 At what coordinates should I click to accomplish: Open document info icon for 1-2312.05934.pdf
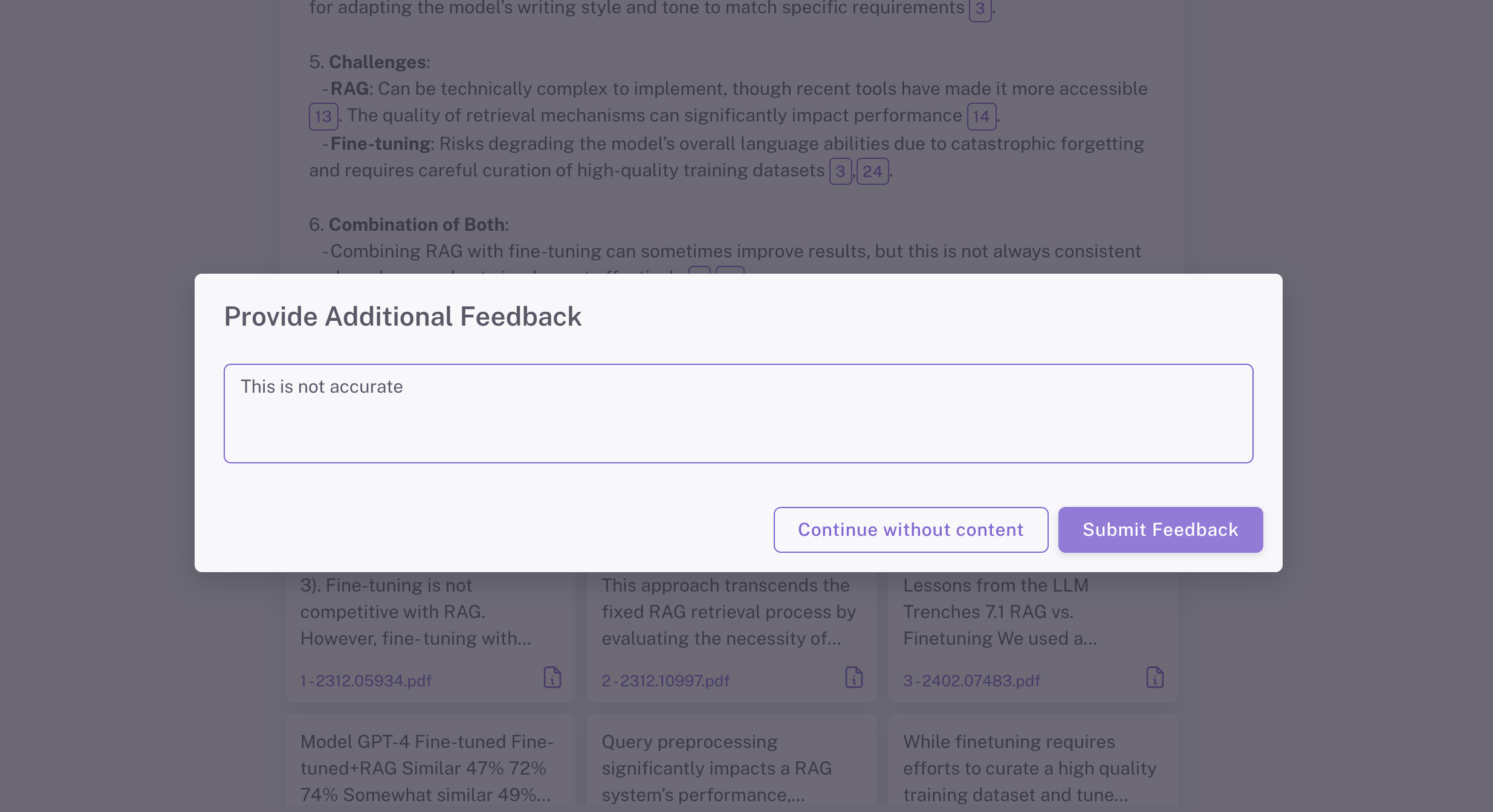[x=552, y=678]
